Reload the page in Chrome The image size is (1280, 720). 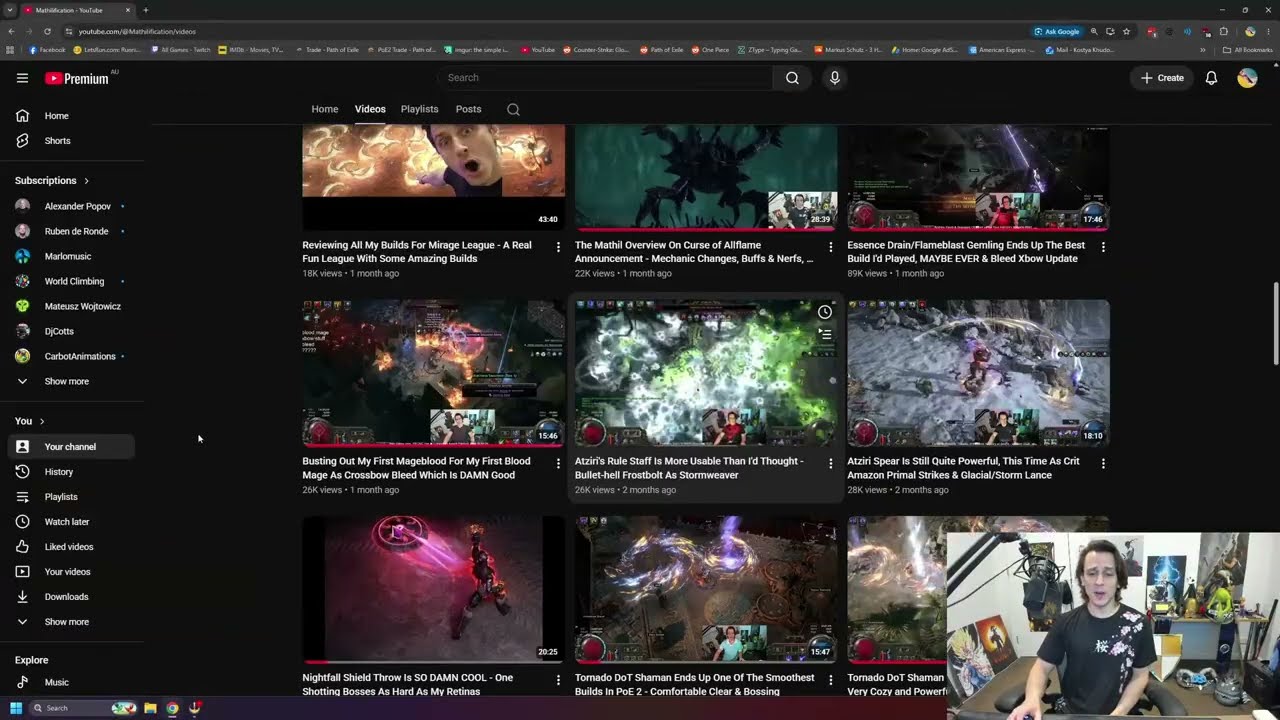pos(47,31)
